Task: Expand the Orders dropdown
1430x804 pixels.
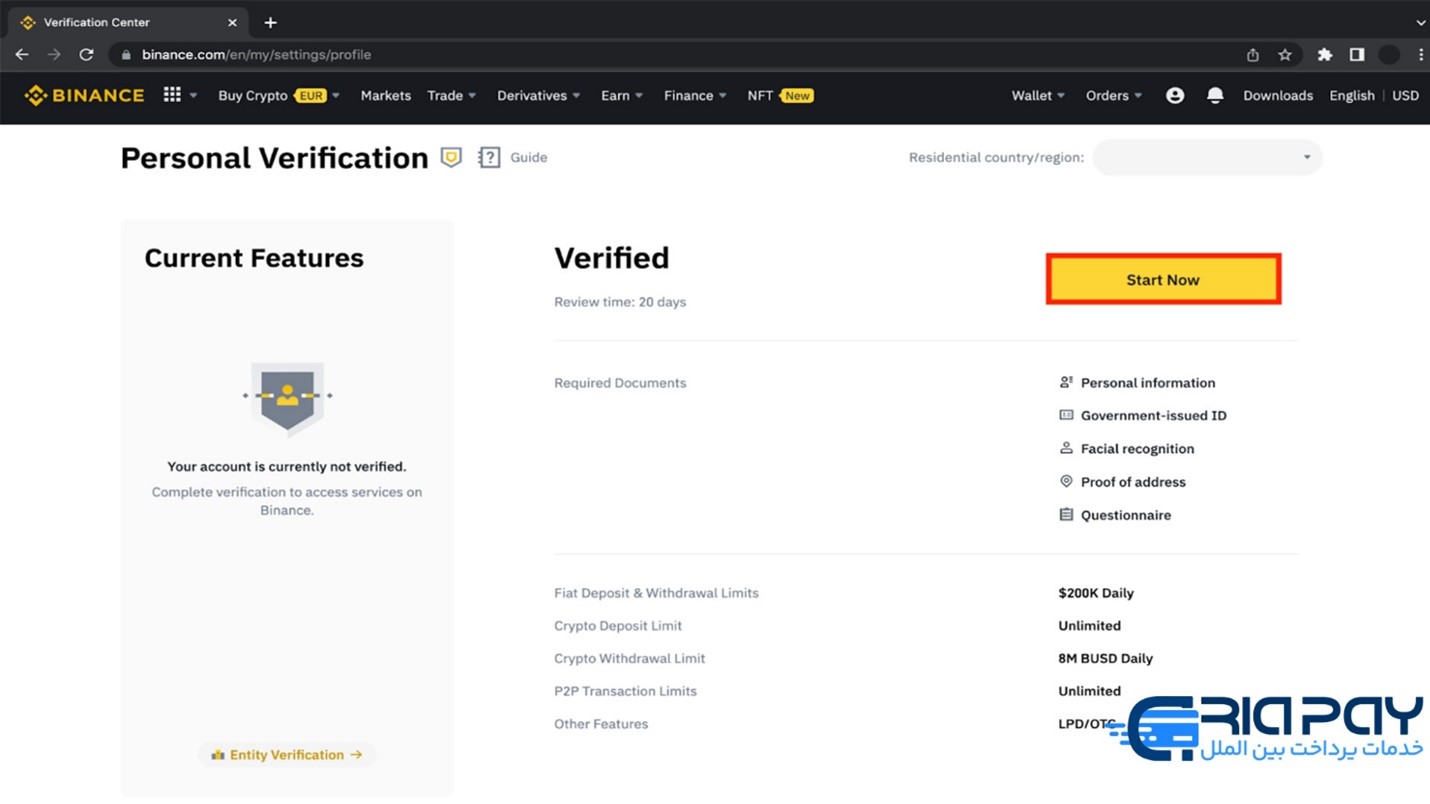Action: [x=1114, y=95]
